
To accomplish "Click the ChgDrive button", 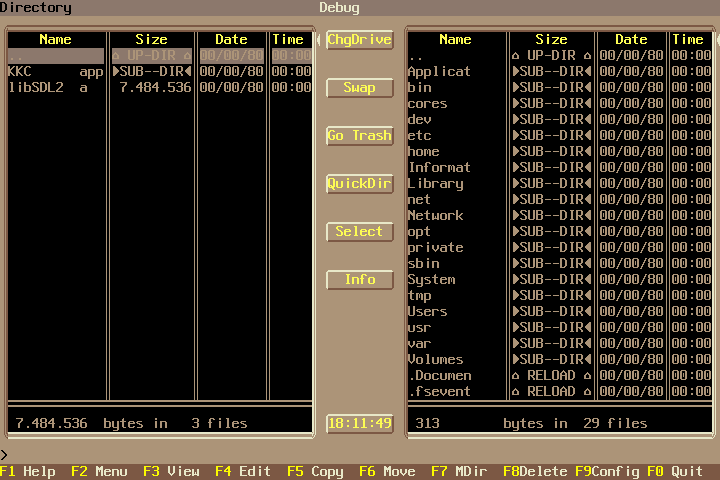I will tap(359, 40).
